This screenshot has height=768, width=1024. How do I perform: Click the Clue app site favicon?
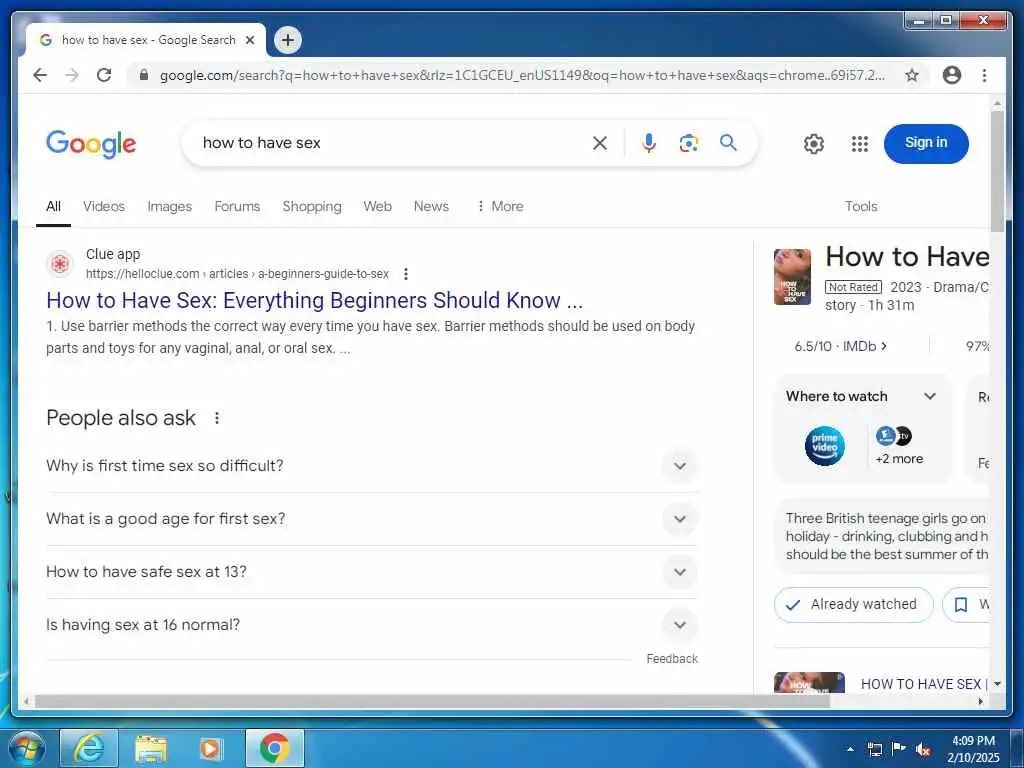click(59, 264)
